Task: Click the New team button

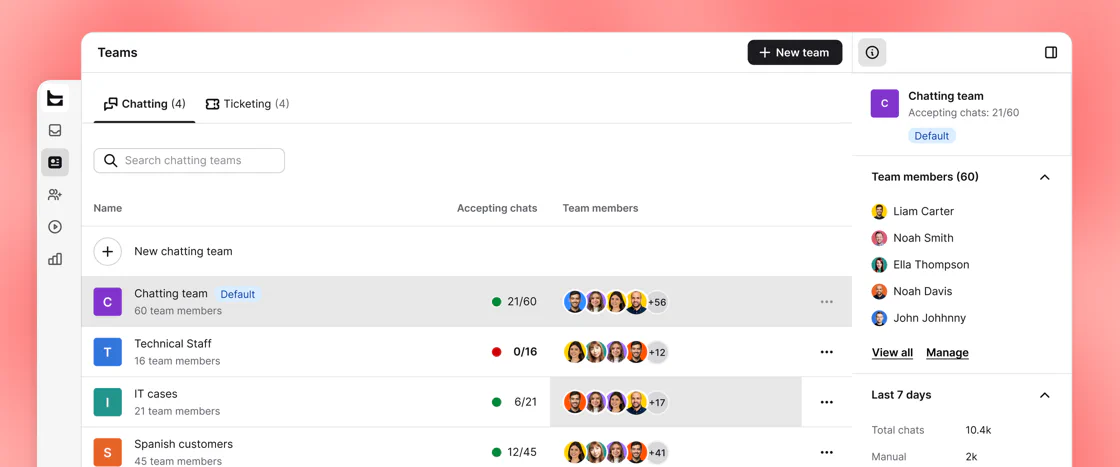Action: click(795, 52)
